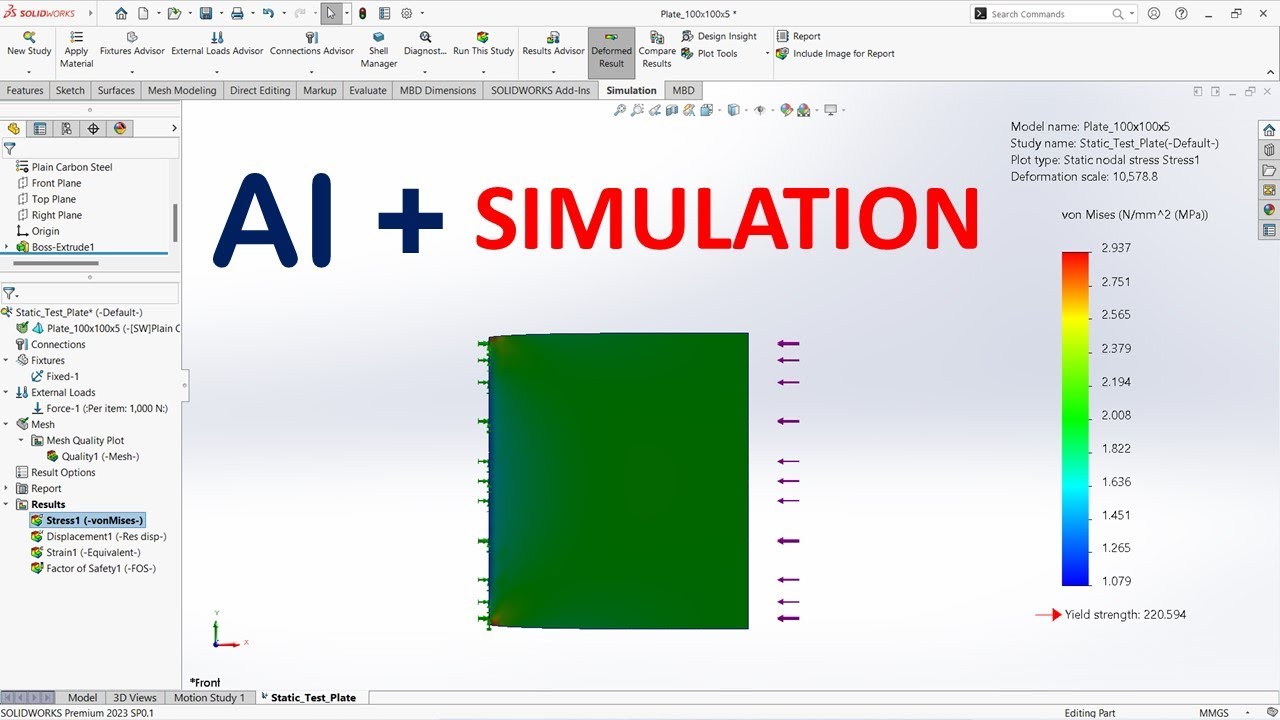Click Compare Results tool
The width and height of the screenshot is (1280, 720).
point(657,50)
